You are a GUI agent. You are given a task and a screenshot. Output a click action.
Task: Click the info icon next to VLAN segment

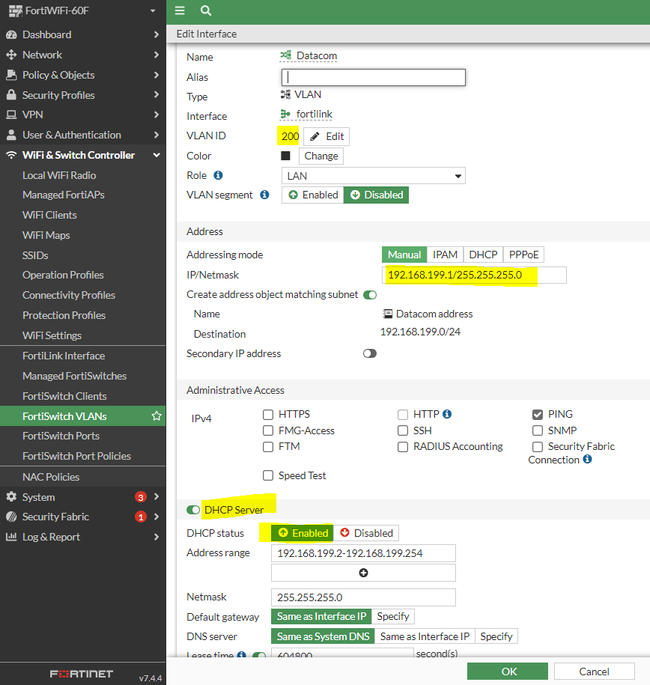pyautogui.click(x=265, y=195)
